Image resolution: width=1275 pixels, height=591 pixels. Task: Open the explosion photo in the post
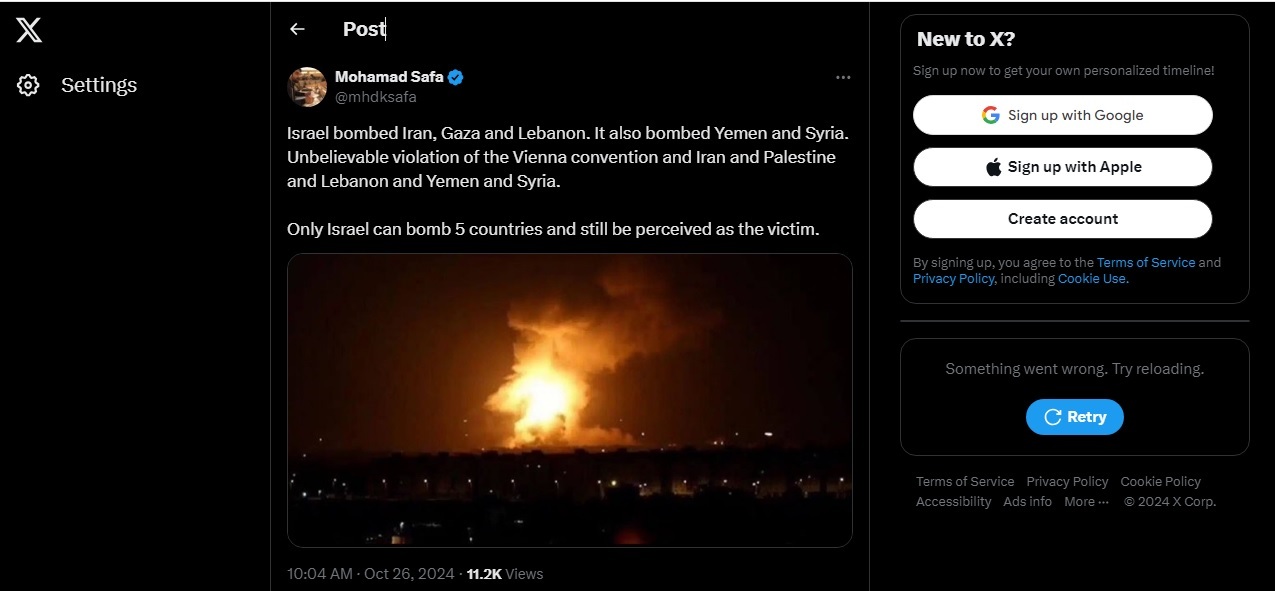569,400
